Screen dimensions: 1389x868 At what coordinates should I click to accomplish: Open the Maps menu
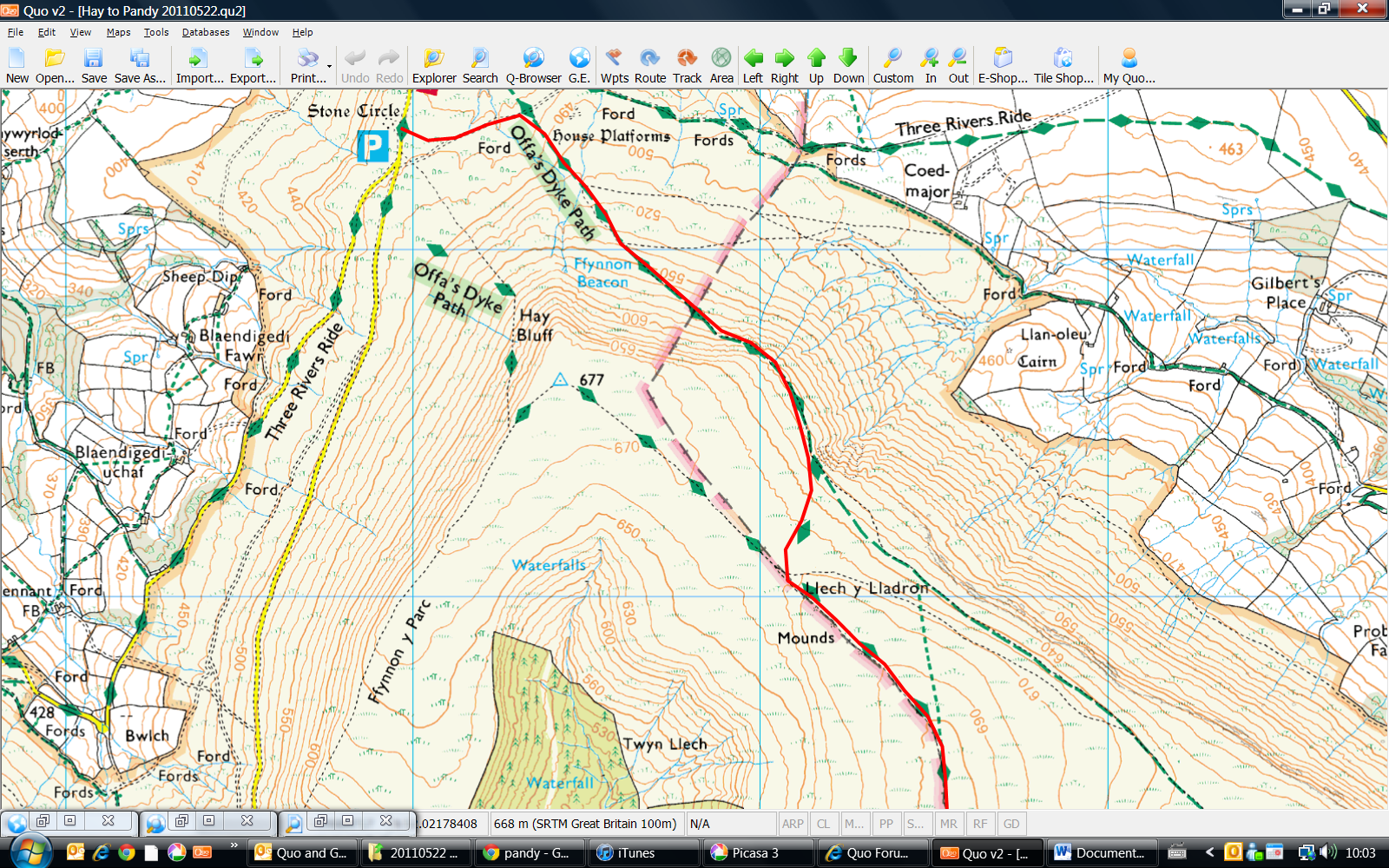pos(118,32)
